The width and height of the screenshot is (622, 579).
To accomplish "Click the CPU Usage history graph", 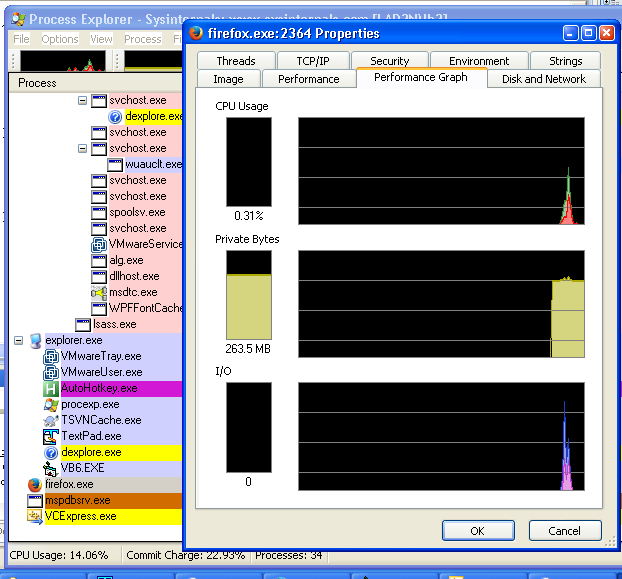I will tap(441, 171).
